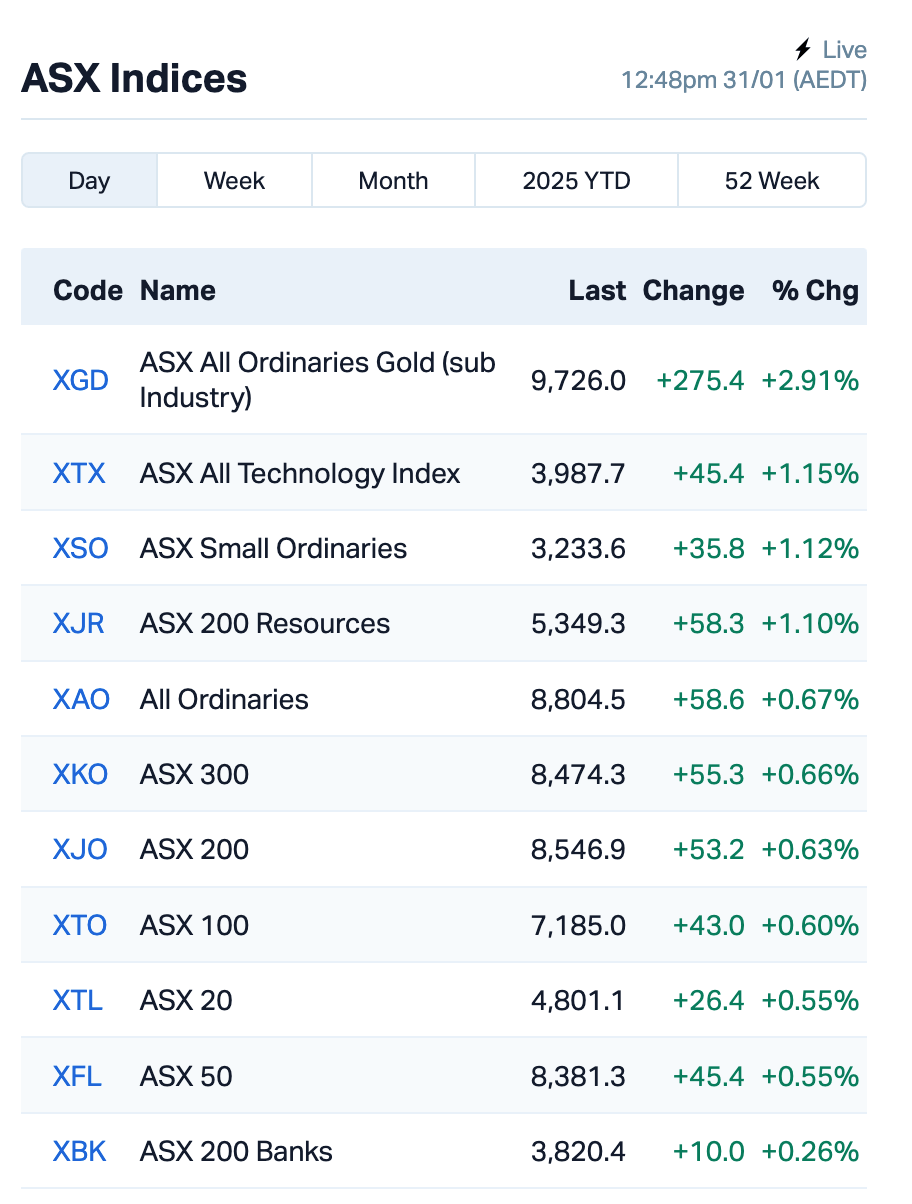Sort by the Last column header

[597, 291]
